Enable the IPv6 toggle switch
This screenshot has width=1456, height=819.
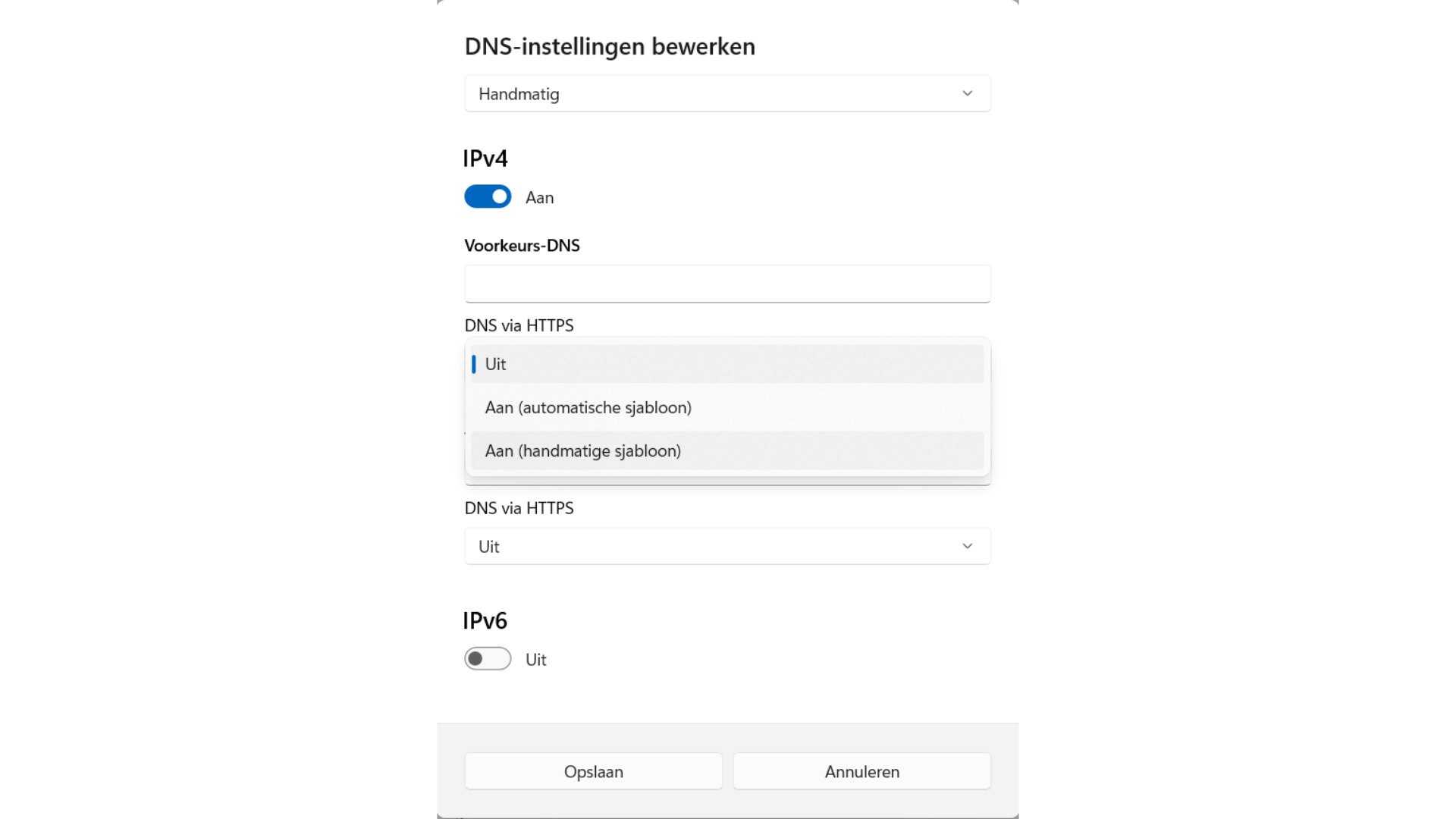pyautogui.click(x=488, y=659)
